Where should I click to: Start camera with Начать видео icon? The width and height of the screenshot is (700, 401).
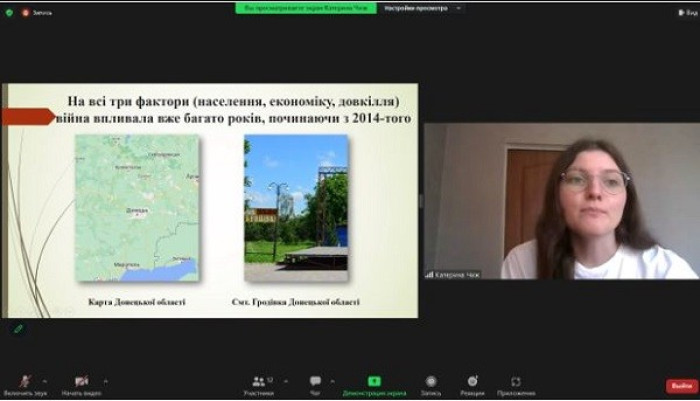click(x=81, y=383)
